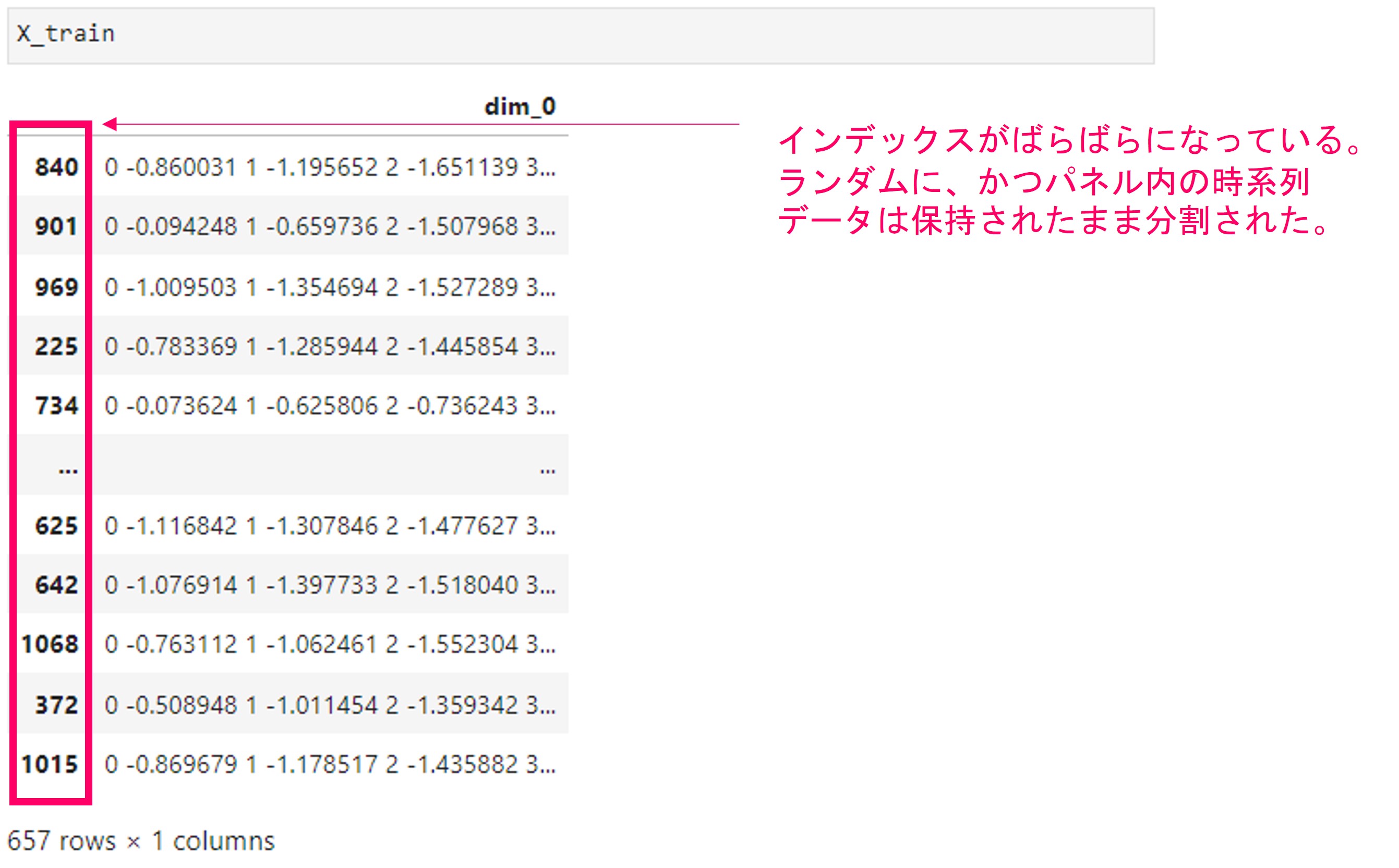Select row index 225
Viewport: 1399px width, 868px height.
(56, 347)
